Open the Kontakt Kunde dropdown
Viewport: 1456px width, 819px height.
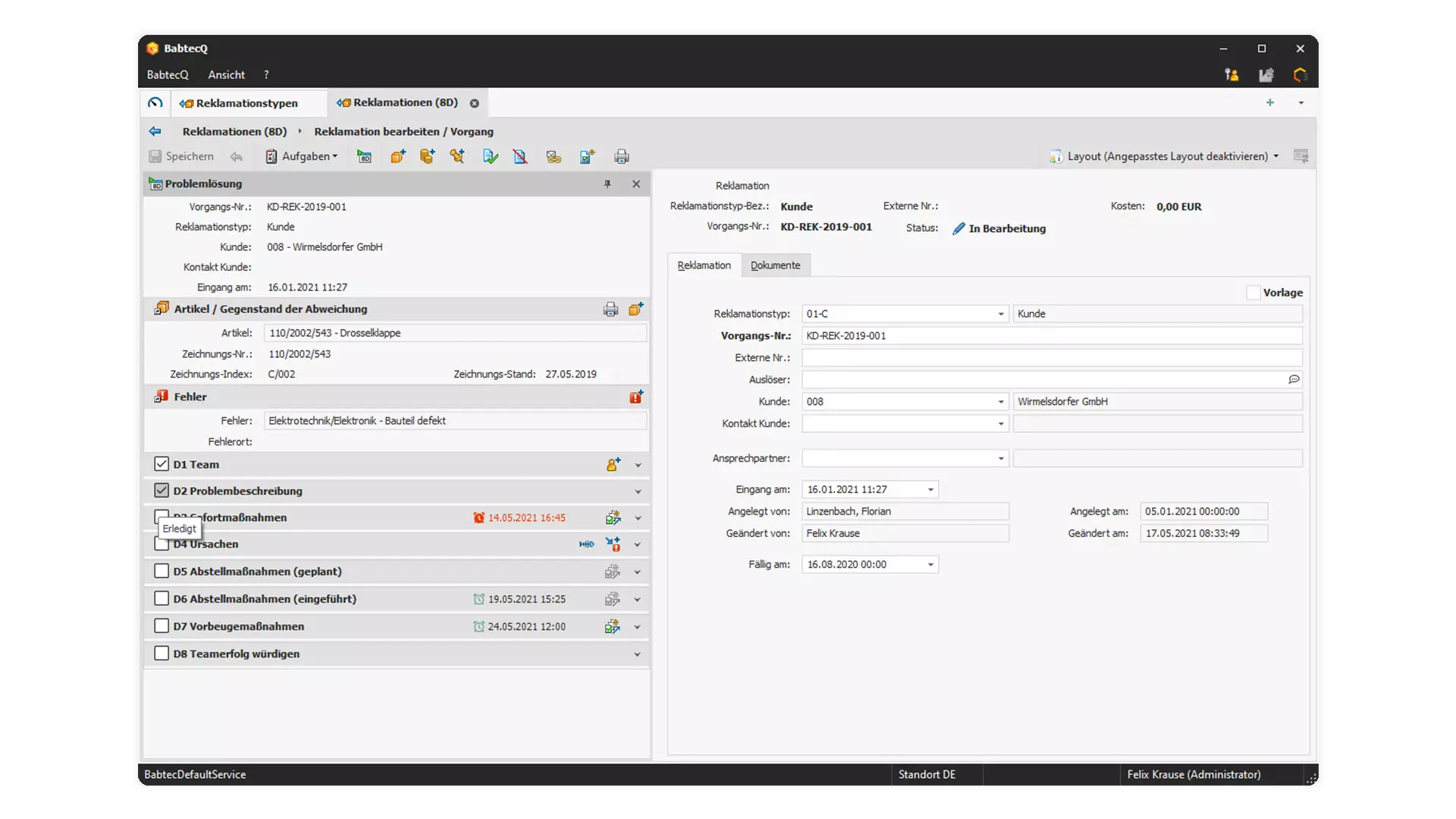pyautogui.click(x=1001, y=424)
